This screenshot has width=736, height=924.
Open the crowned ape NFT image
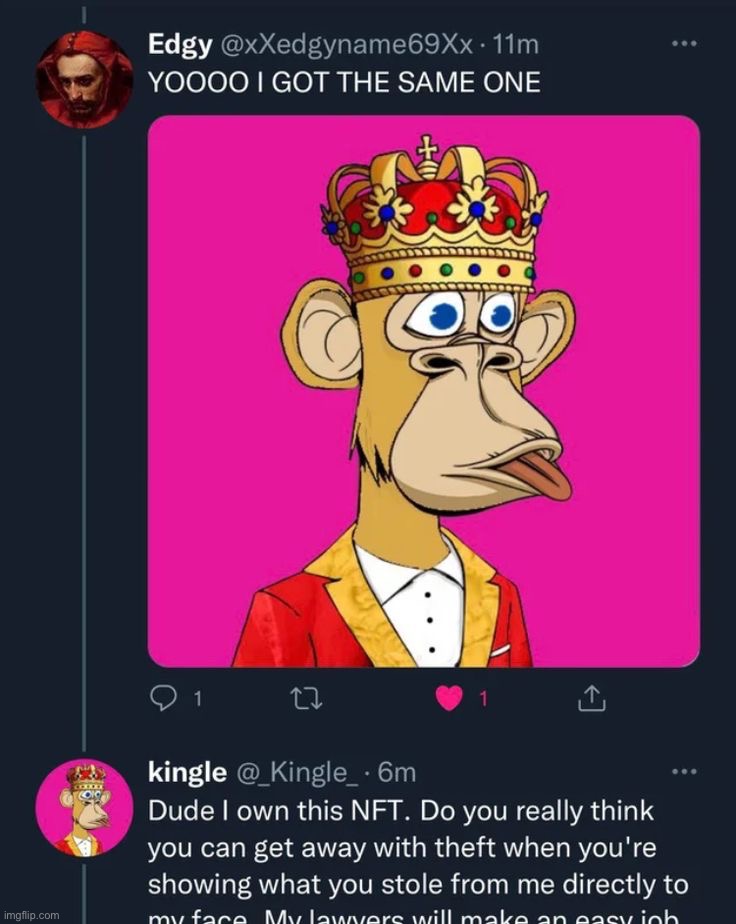tap(424, 391)
